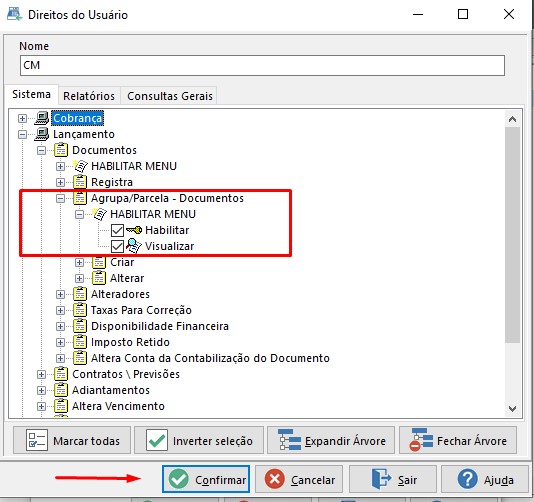Click the clipboard icon next to Adiantamentos
The height and width of the screenshot is (502, 534).
(61, 390)
